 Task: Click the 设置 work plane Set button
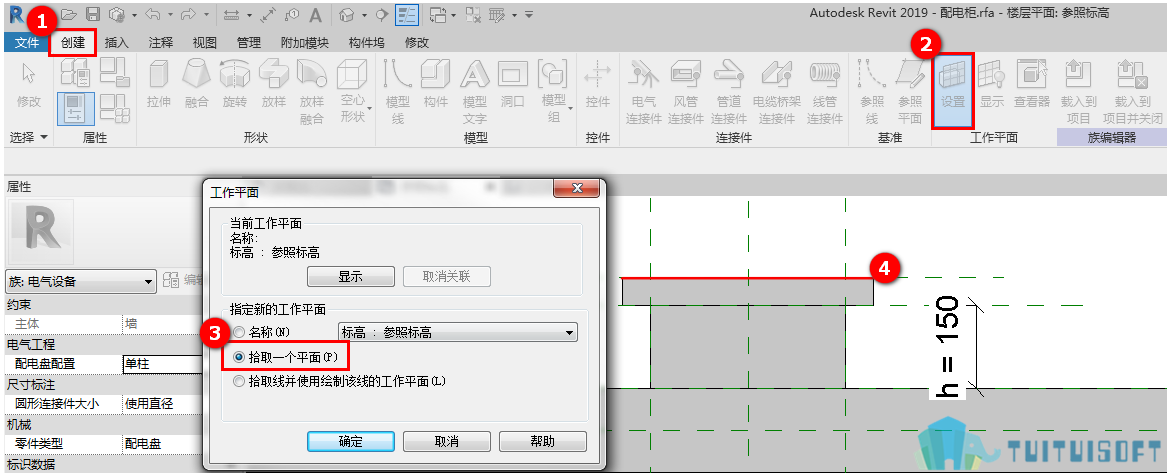[x=953, y=90]
